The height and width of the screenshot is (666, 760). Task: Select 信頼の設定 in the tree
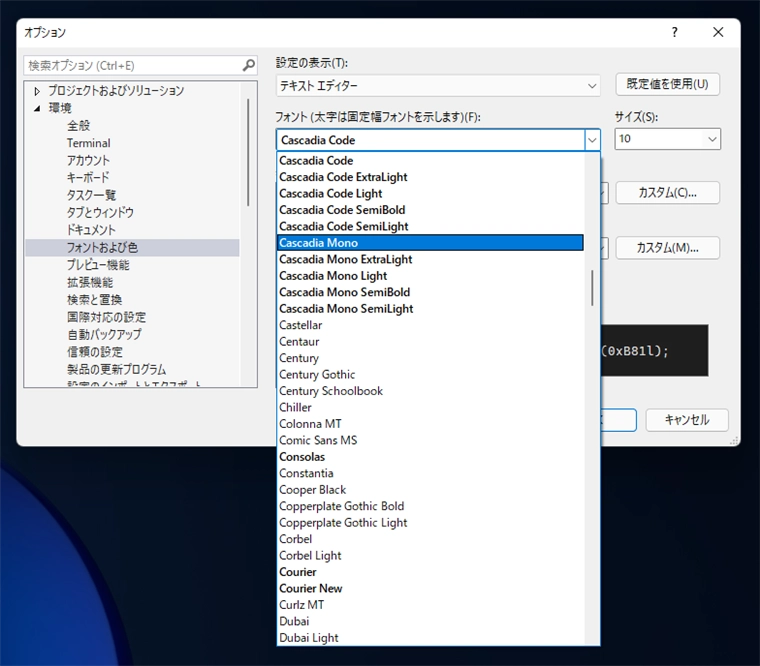tap(95, 352)
